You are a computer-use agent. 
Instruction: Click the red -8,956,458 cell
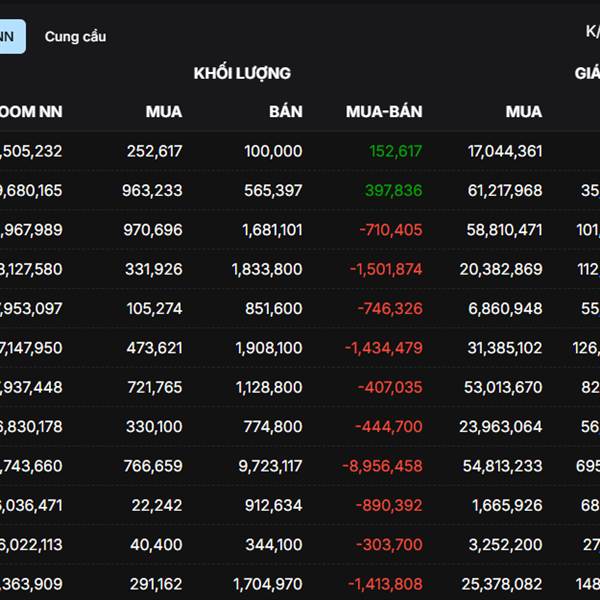click(382, 466)
